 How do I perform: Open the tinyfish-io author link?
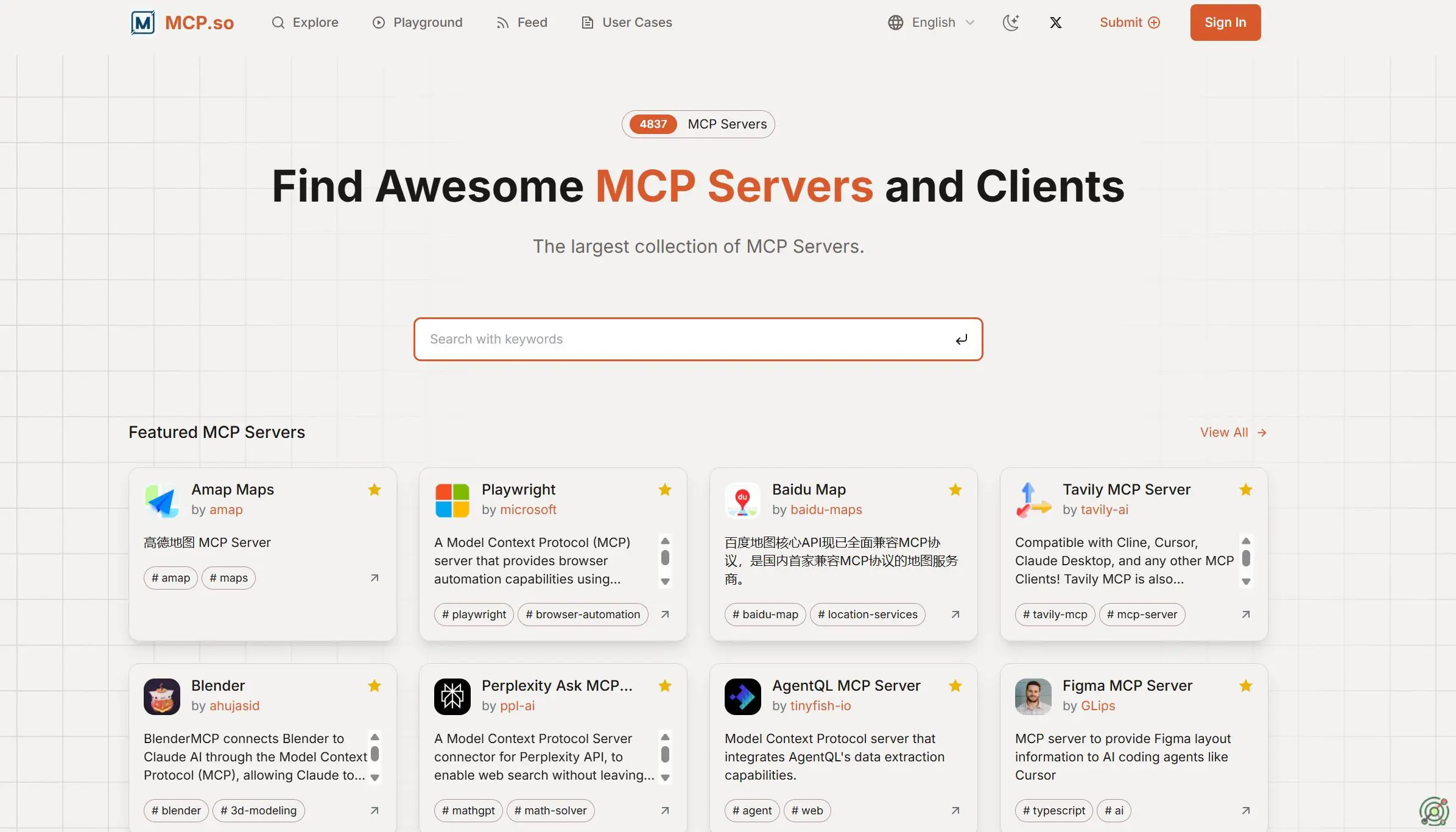(x=820, y=706)
